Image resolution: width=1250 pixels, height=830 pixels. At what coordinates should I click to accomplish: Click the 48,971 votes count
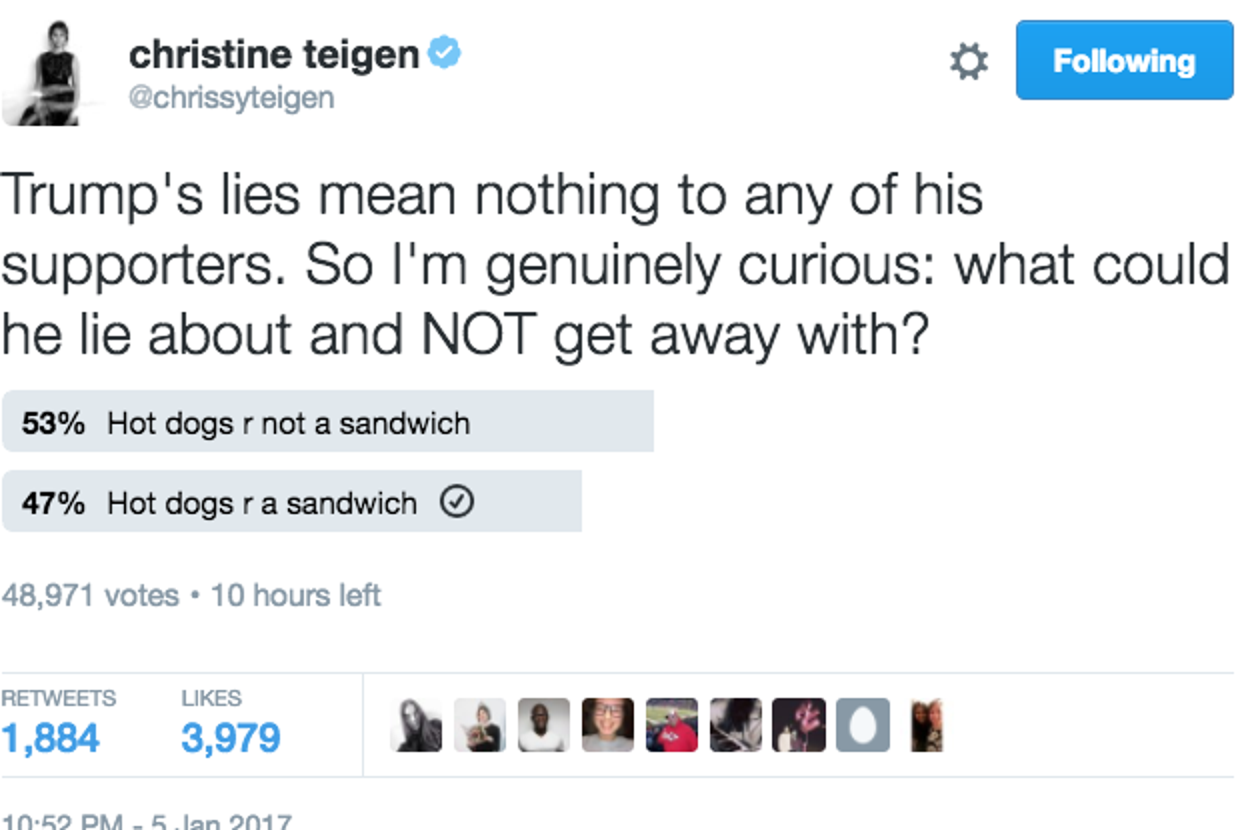(90, 596)
